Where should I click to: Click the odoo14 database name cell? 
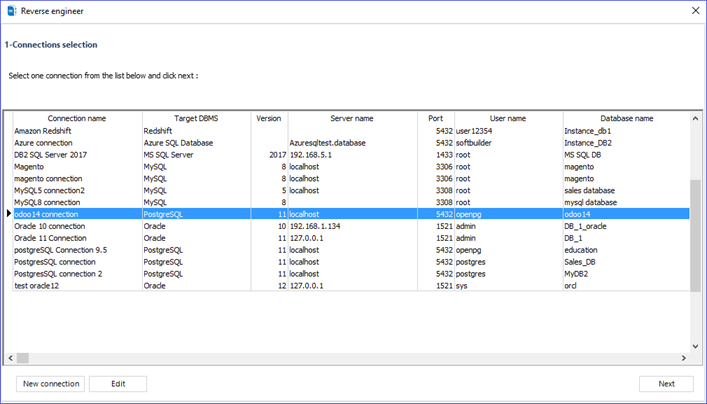point(626,214)
